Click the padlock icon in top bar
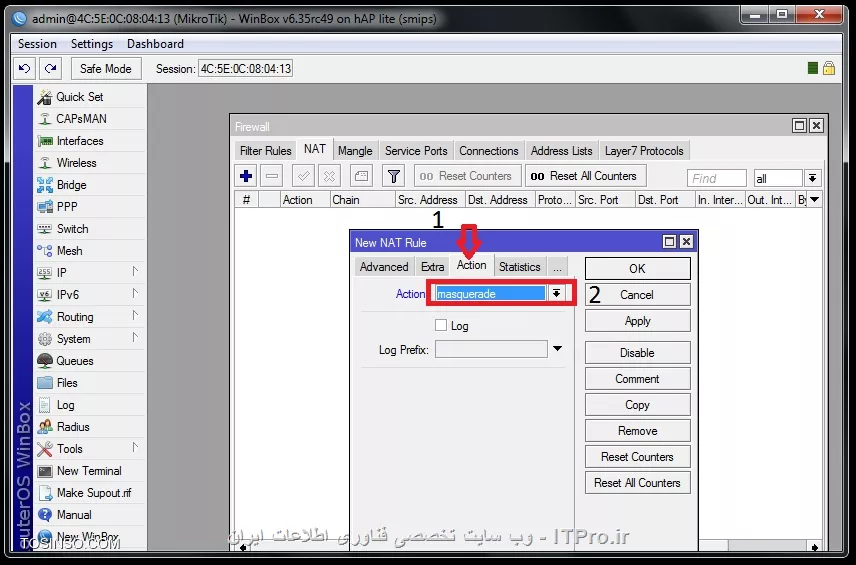The width and height of the screenshot is (856, 565). pos(829,68)
